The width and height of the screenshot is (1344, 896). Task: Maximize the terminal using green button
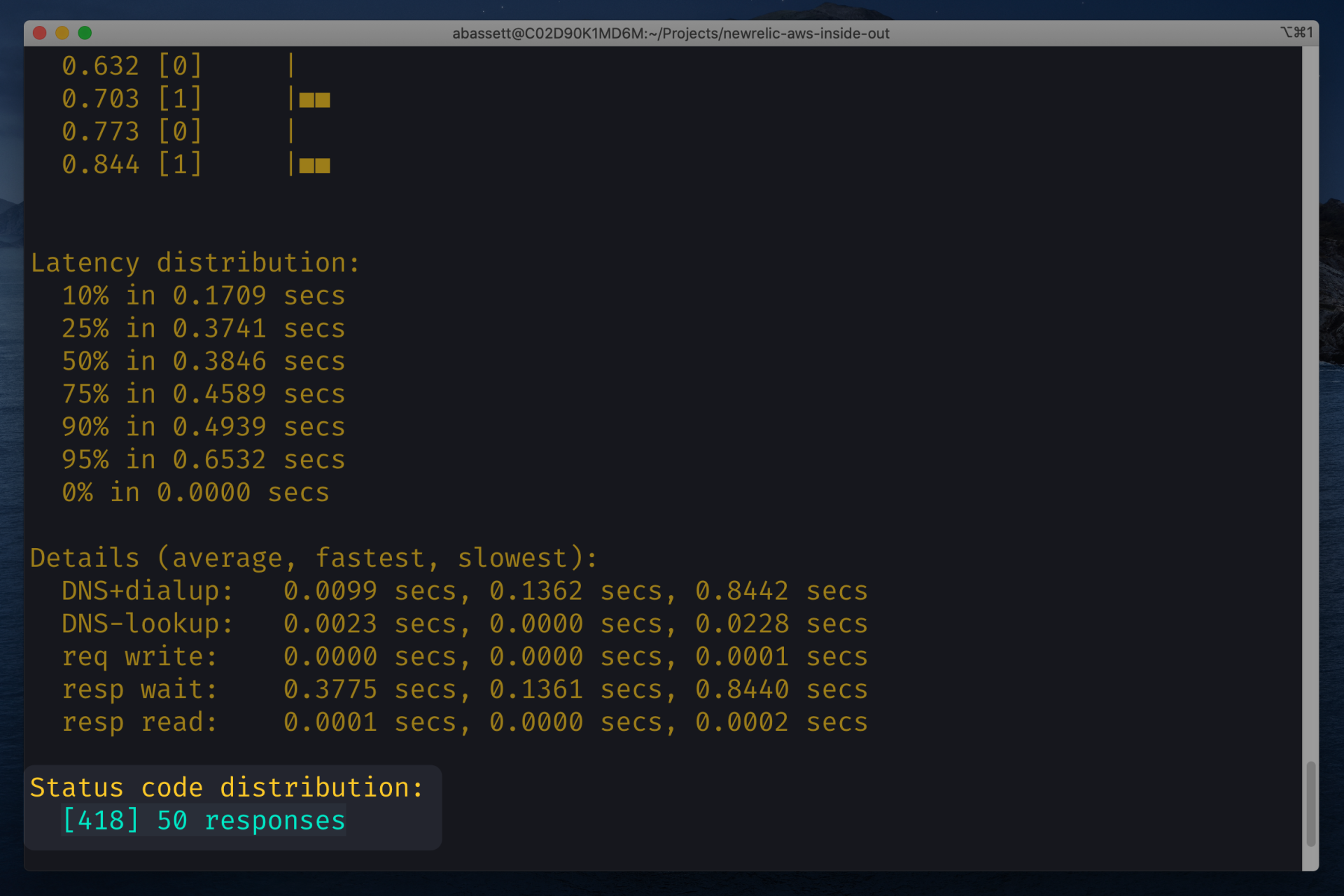pyautogui.click(x=85, y=33)
